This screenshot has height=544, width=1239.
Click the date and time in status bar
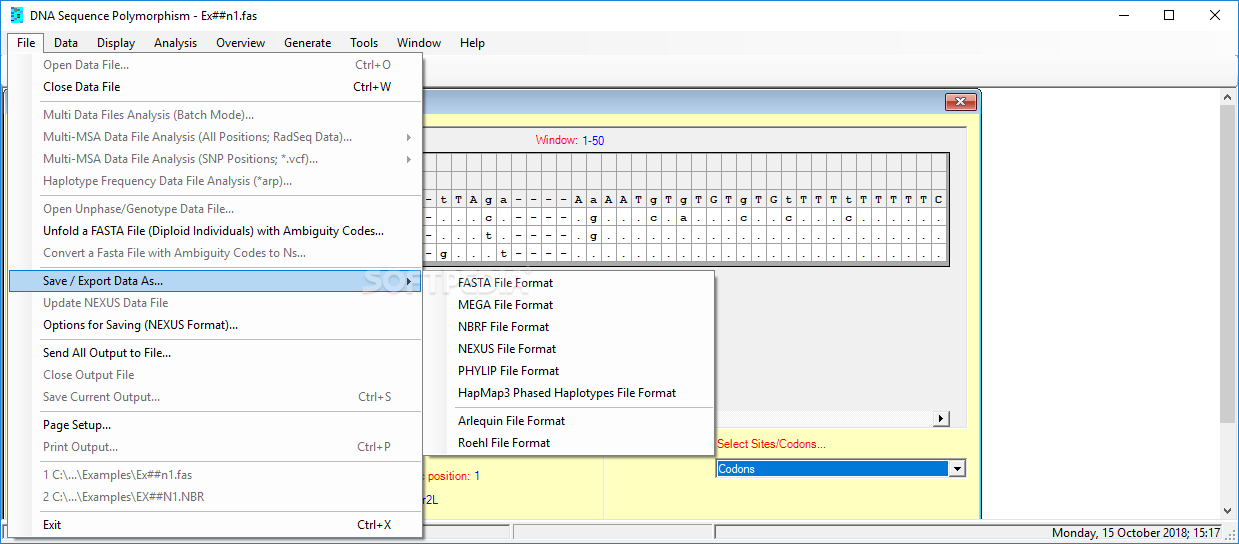point(1136,533)
